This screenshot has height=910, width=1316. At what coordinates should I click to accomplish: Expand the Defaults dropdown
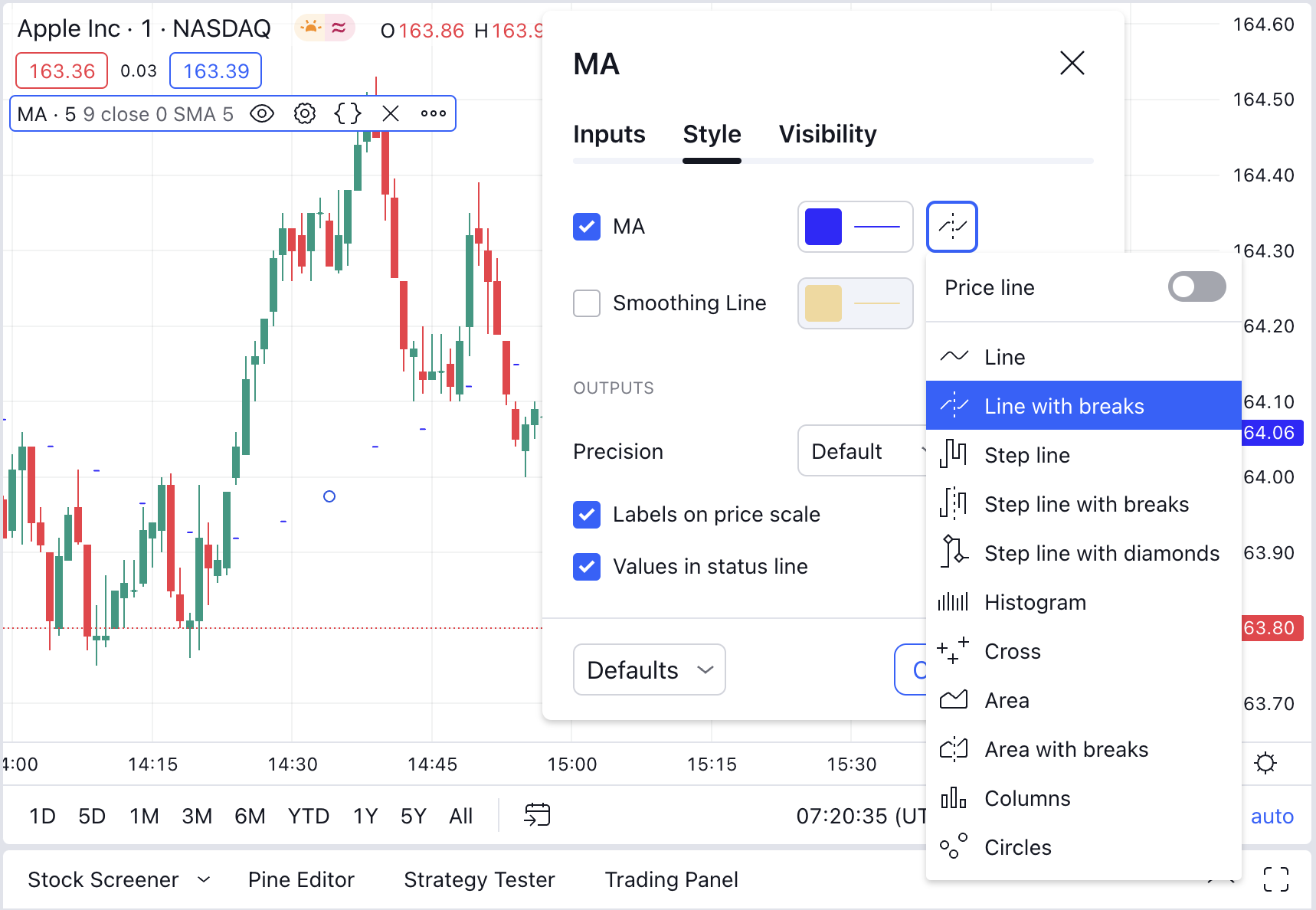(x=649, y=670)
